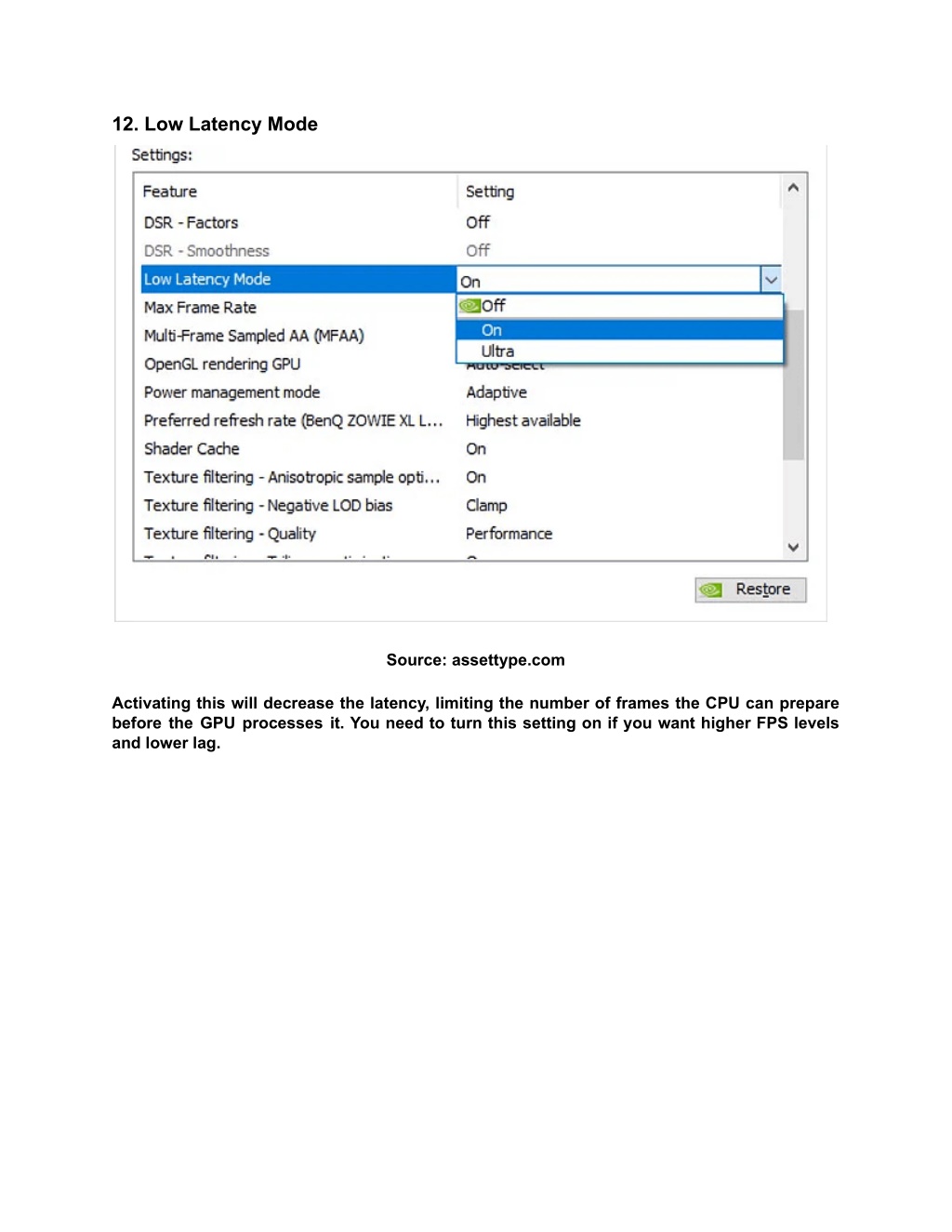Click the Off value for DSR - Factors
The width and height of the screenshot is (952, 1232).
click(x=478, y=222)
